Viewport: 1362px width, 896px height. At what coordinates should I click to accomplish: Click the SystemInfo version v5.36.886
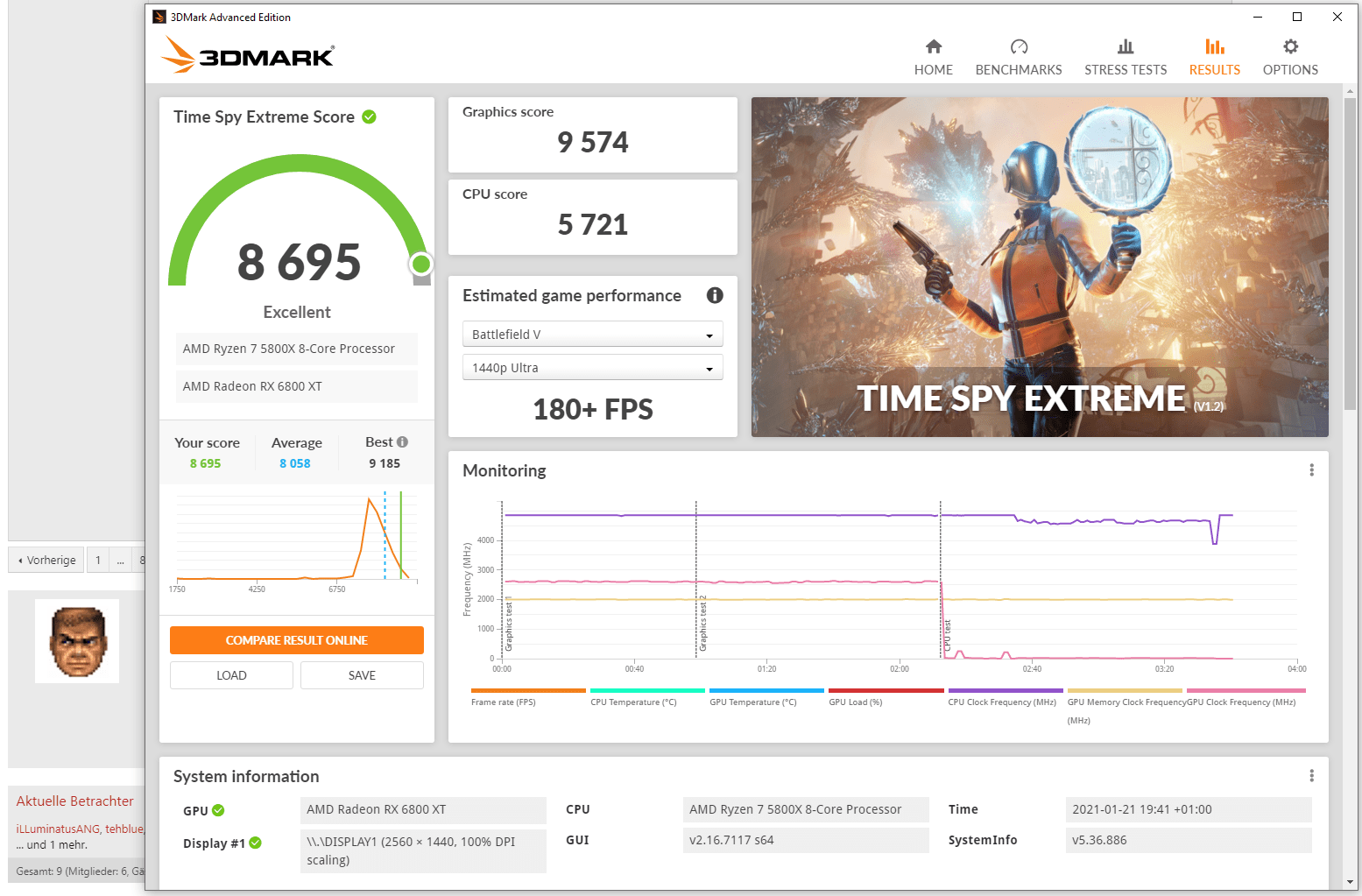[x=1189, y=840]
